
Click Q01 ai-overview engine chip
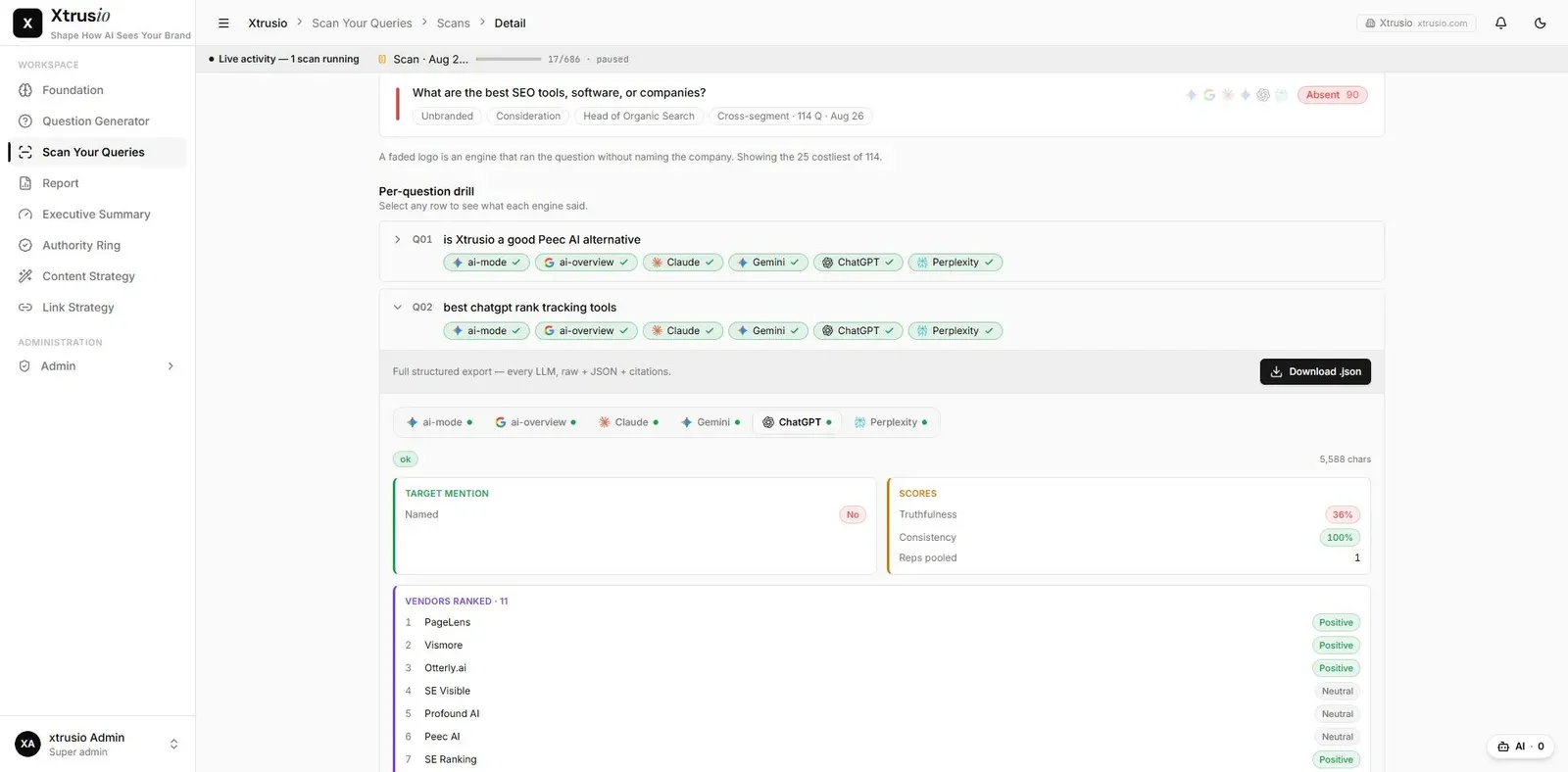click(586, 263)
